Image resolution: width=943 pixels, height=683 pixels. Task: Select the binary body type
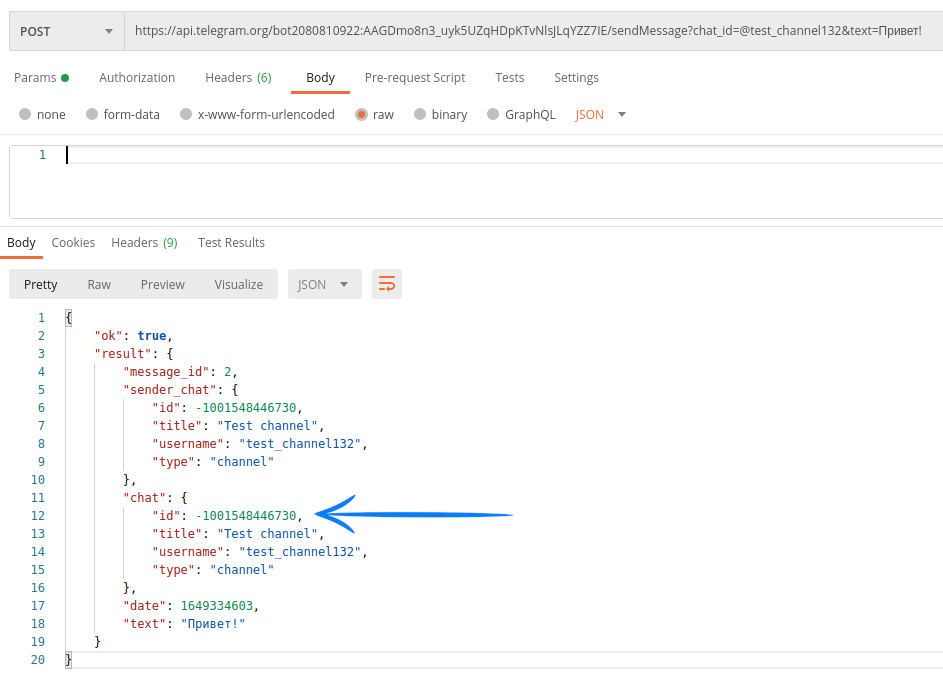point(441,114)
